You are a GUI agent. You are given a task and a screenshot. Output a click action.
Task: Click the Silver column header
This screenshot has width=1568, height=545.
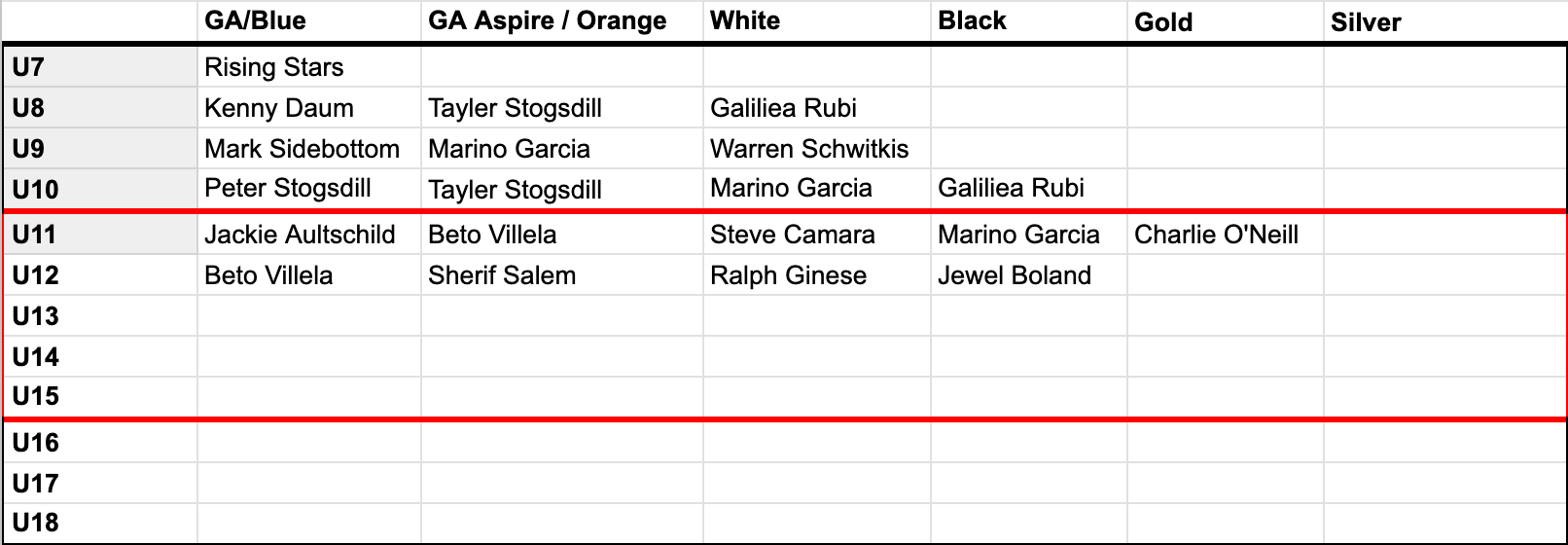[x=1366, y=22]
